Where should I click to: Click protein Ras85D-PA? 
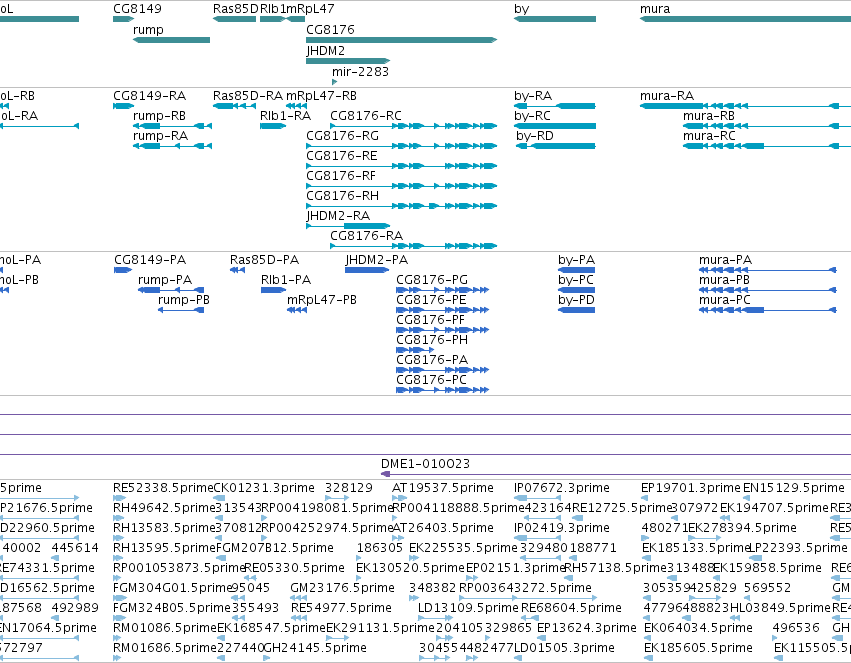264,260
